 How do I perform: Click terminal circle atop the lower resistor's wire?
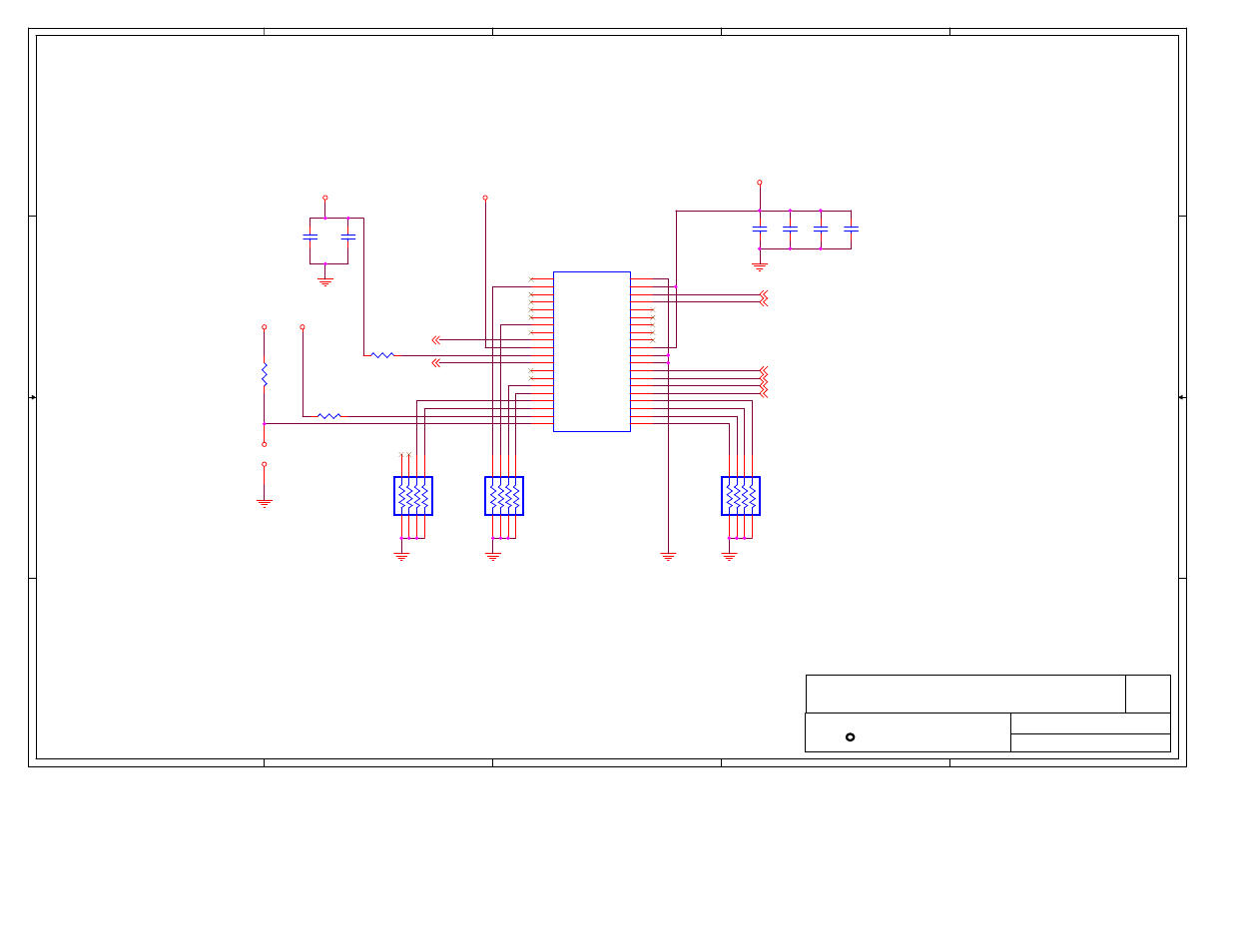(x=303, y=327)
